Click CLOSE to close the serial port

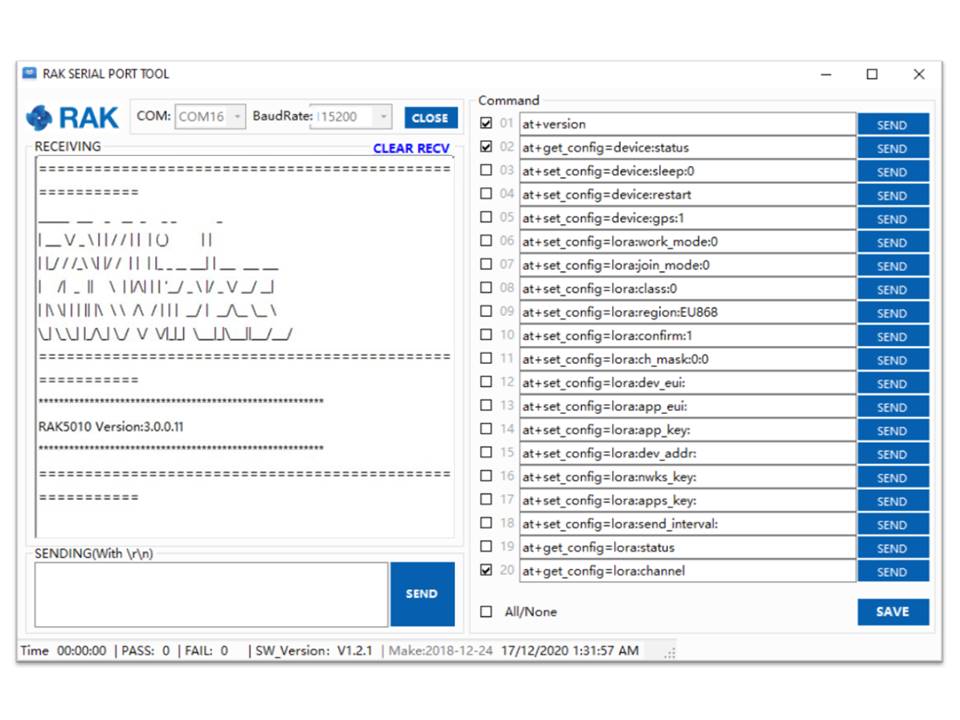coord(430,118)
